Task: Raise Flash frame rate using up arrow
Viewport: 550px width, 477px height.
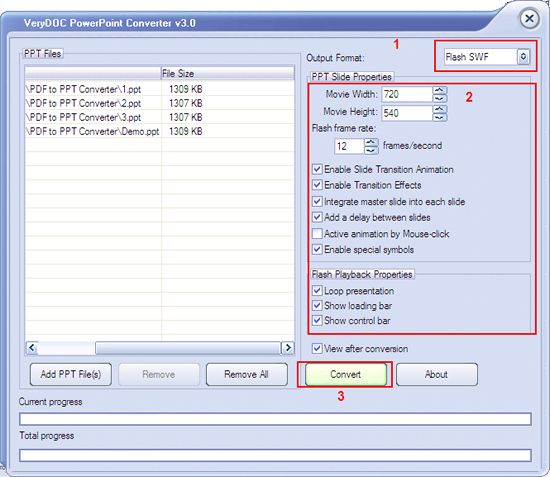Action: pos(371,142)
